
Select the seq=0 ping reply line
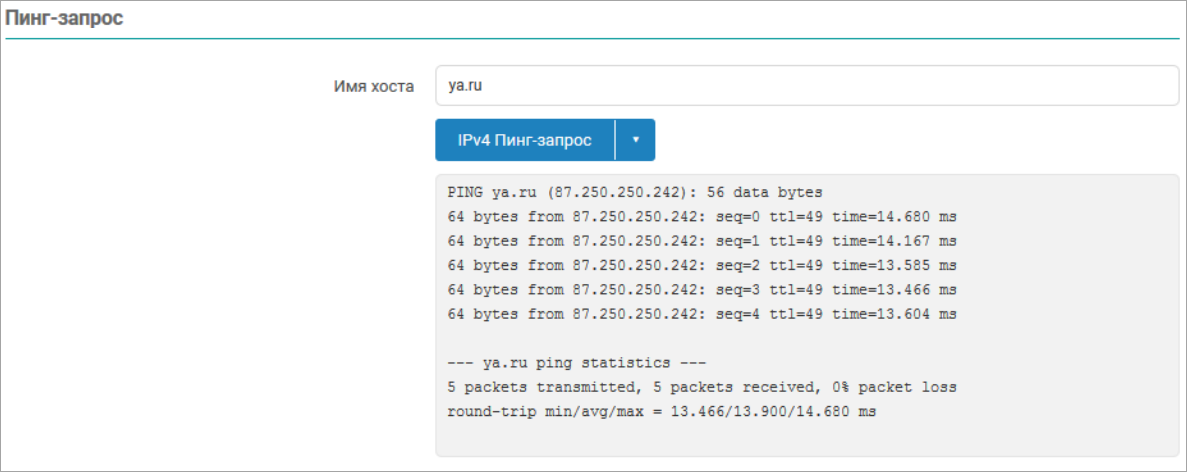coord(703,216)
